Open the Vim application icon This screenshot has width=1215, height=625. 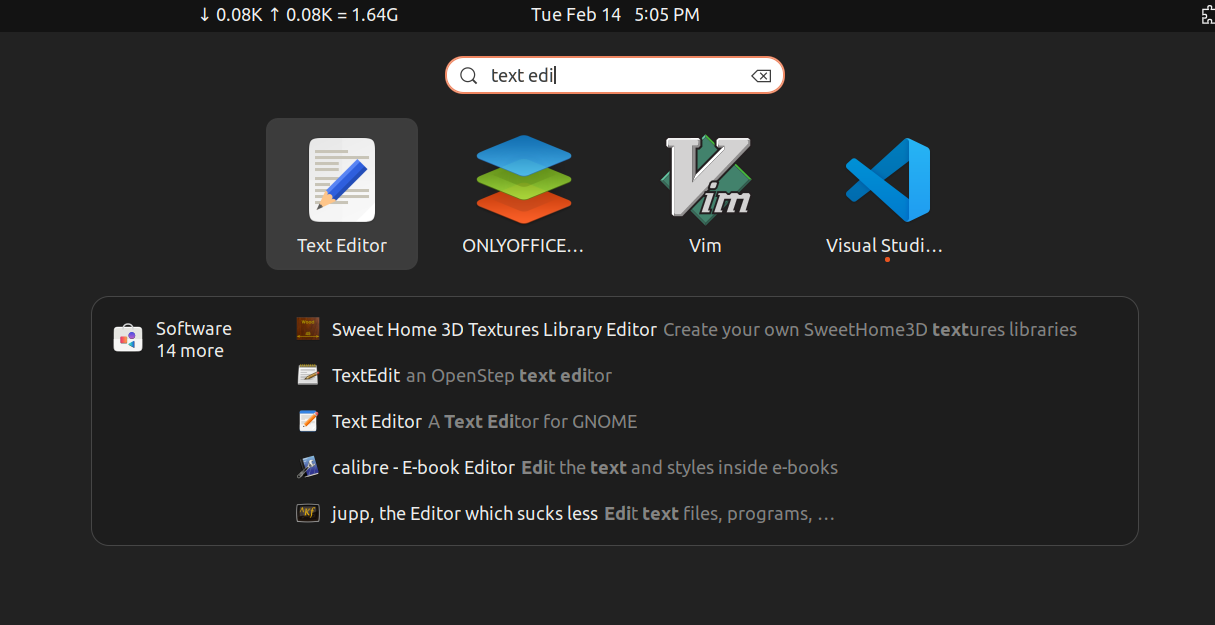tap(705, 179)
